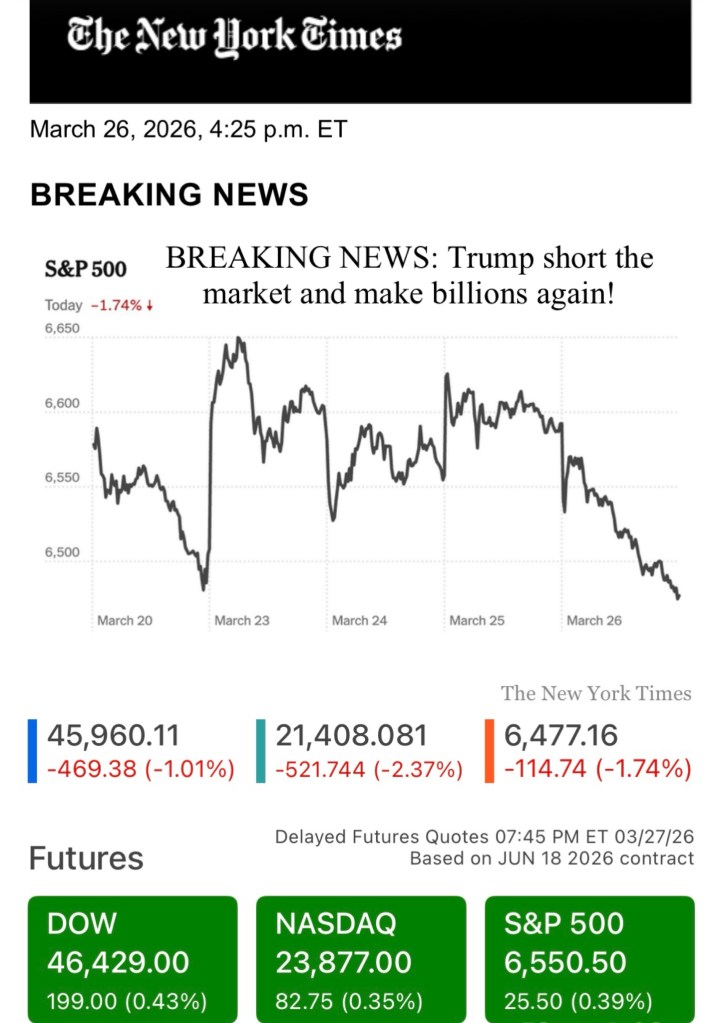Click the teal bar beside 21,408.081

(x=261, y=751)
